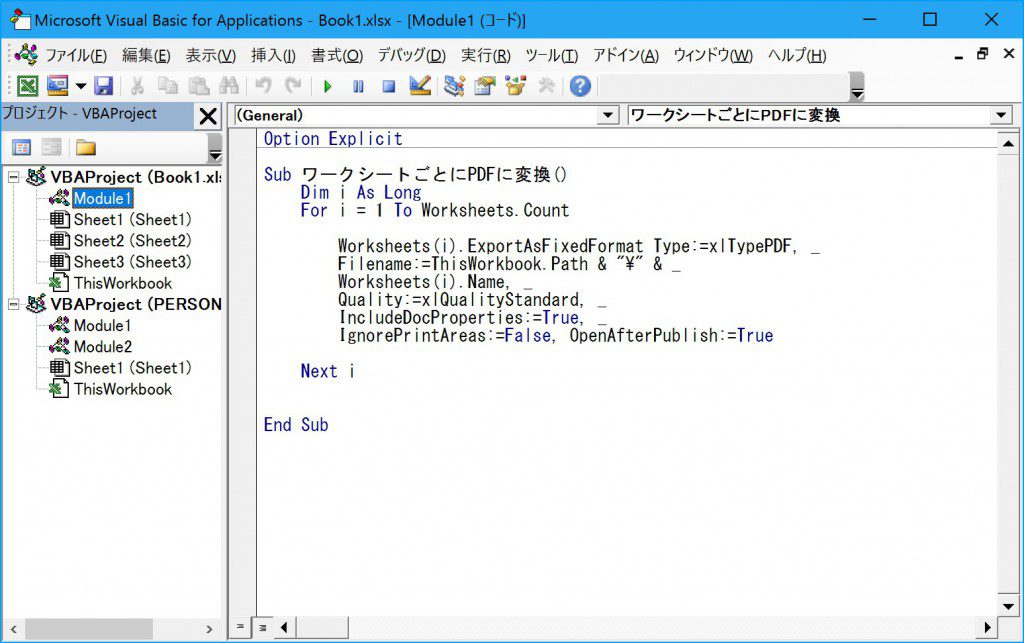Click the Paste clipboard icon
This screenshot has width=1024, height=643.
199,86
